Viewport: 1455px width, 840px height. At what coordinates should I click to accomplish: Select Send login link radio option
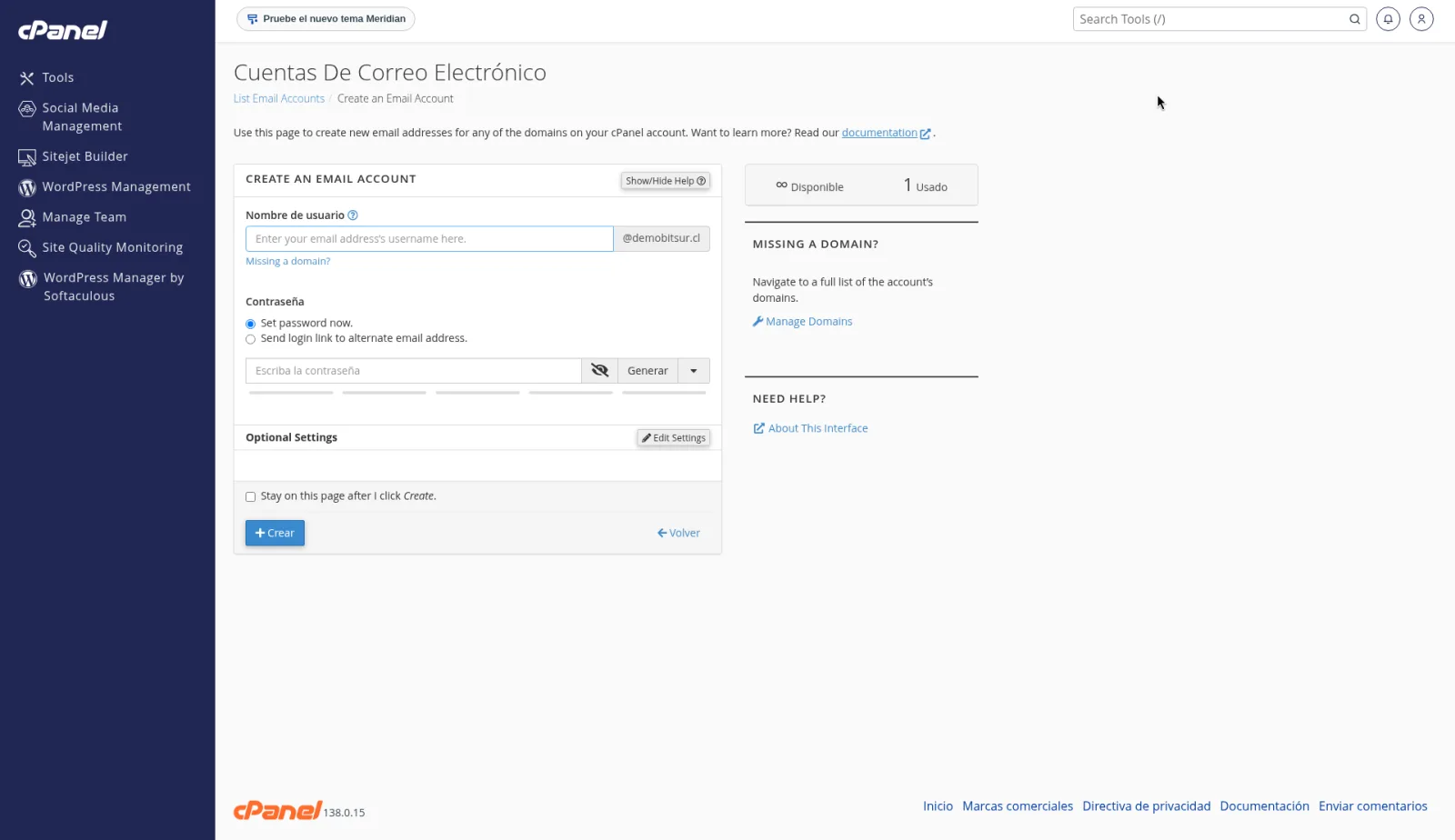point(250,340)
